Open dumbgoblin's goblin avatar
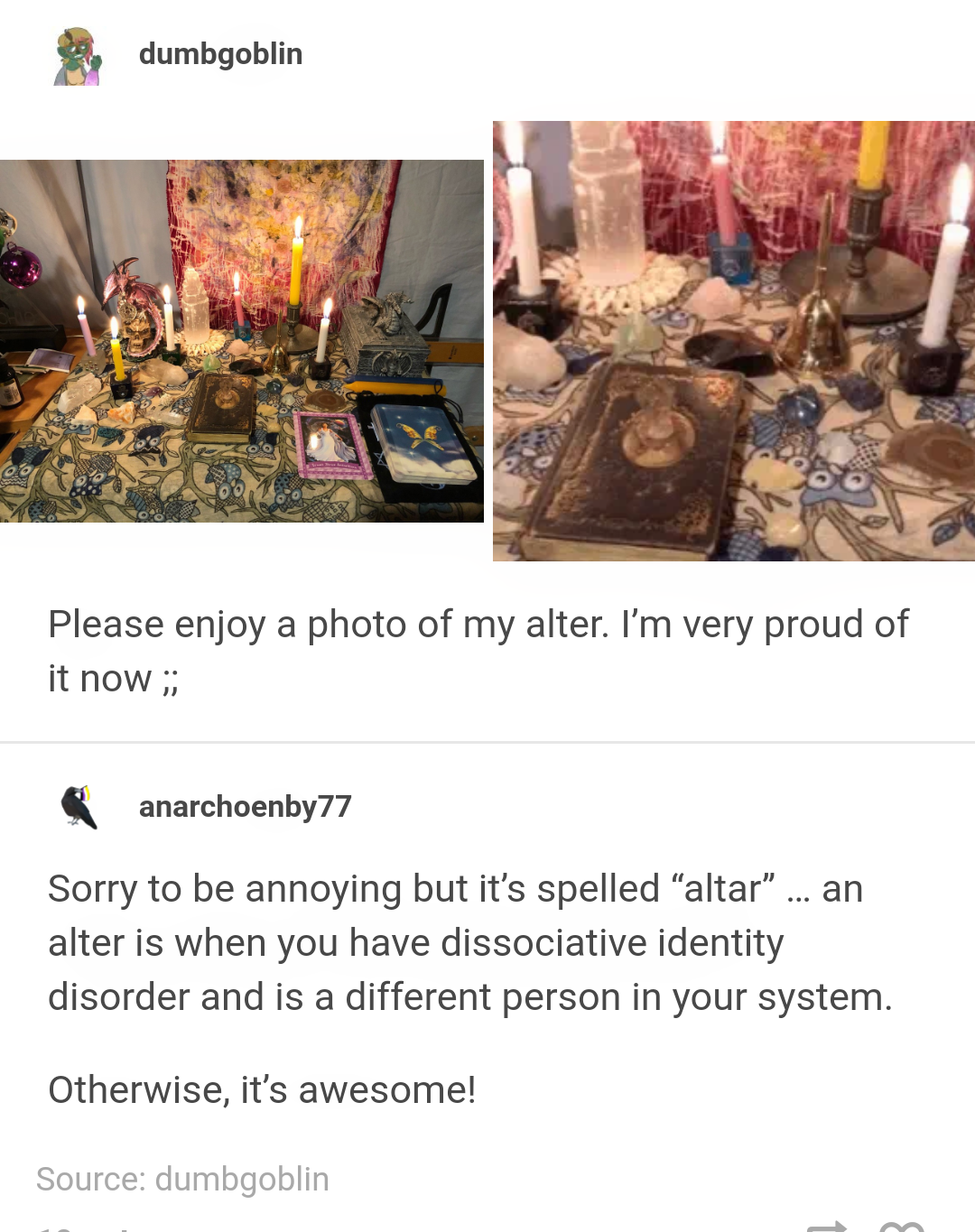The height and width of the screenshot is (1232, 975). tap(79, 56)
